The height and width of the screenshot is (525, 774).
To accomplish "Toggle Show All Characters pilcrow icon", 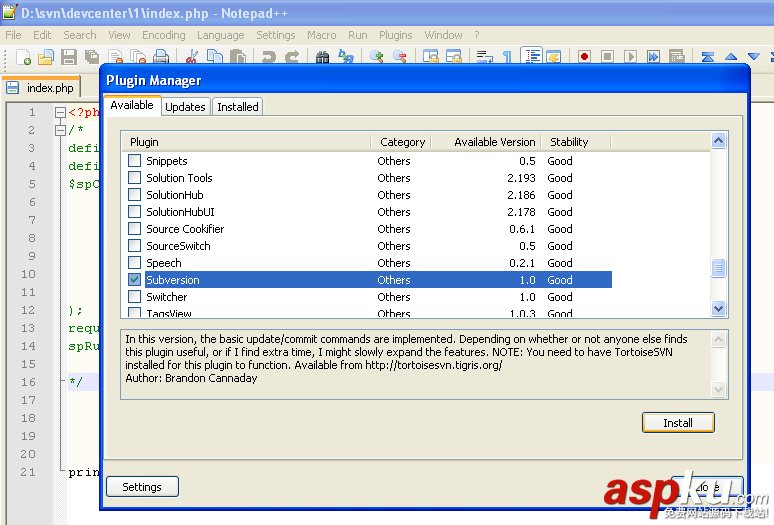I will [507, 57].
